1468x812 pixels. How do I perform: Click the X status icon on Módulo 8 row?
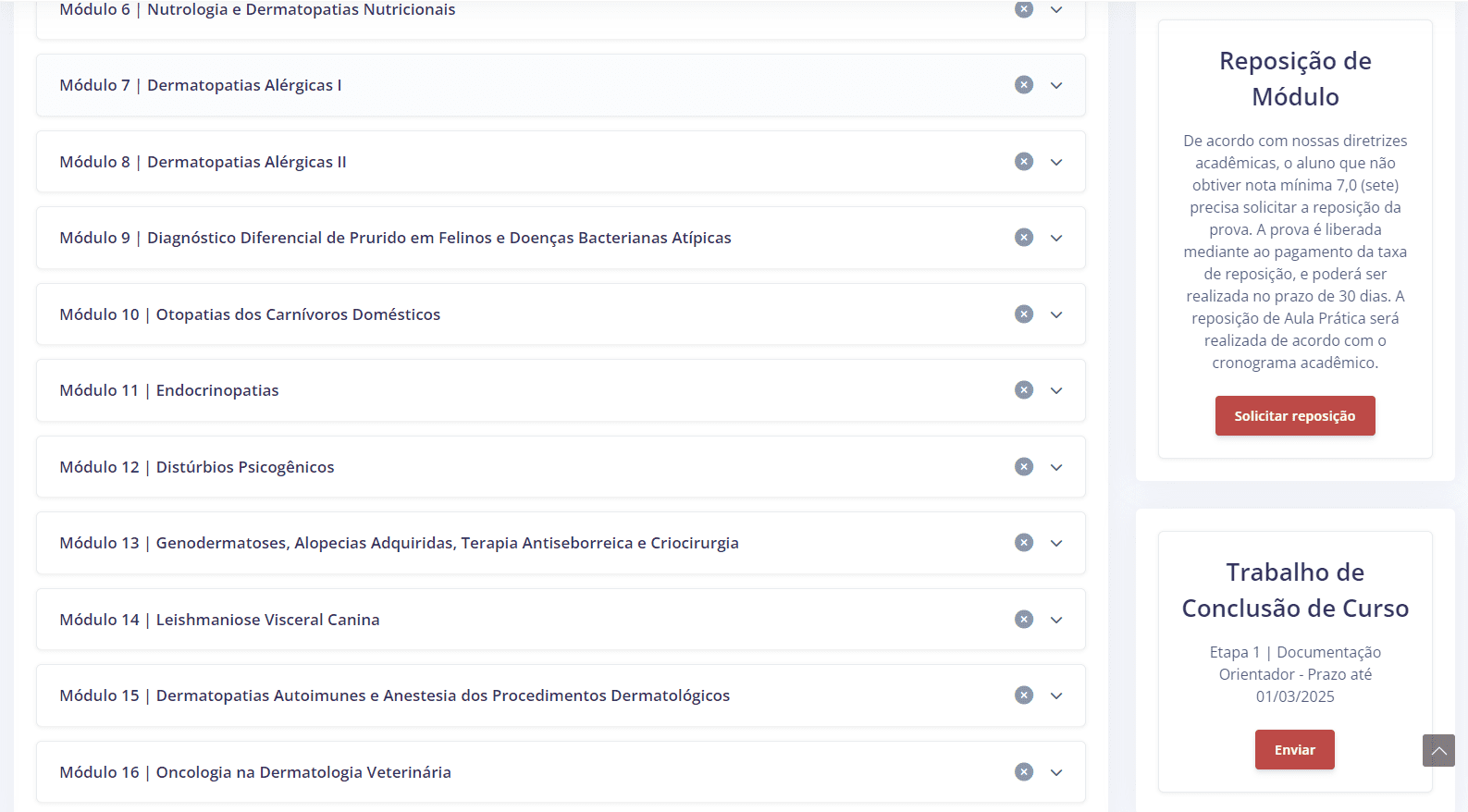tap(1023, 162)
